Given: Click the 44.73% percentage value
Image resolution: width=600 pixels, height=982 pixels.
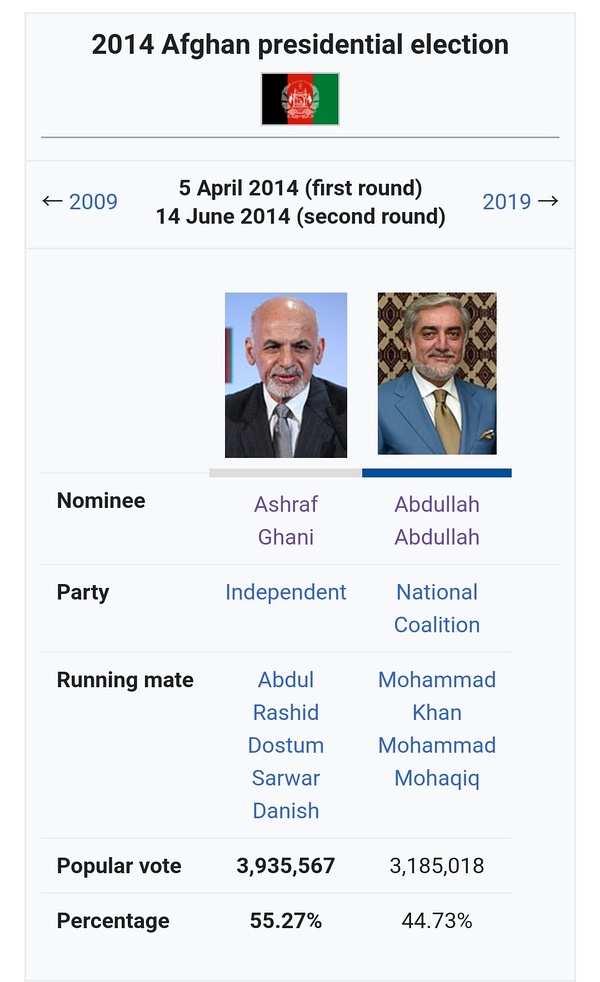Looking at the screenshot, I should (437, 921).
